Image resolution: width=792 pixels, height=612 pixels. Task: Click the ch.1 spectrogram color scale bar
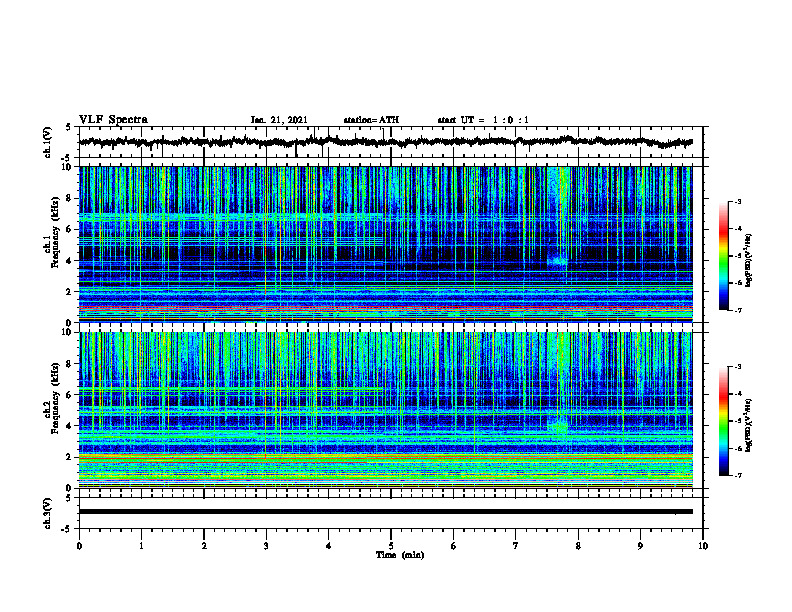click(x=723, y=256)
